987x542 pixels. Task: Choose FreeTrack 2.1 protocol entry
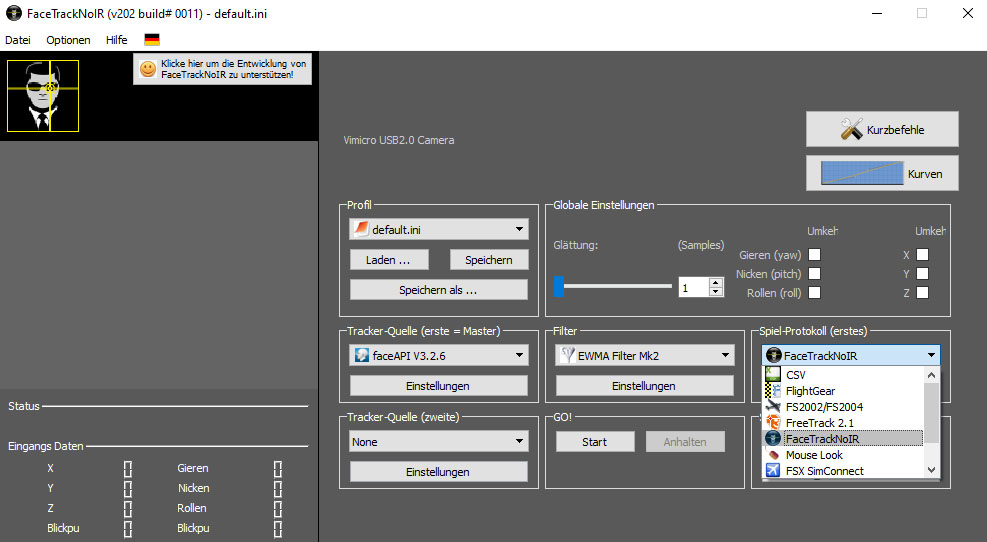843,422
